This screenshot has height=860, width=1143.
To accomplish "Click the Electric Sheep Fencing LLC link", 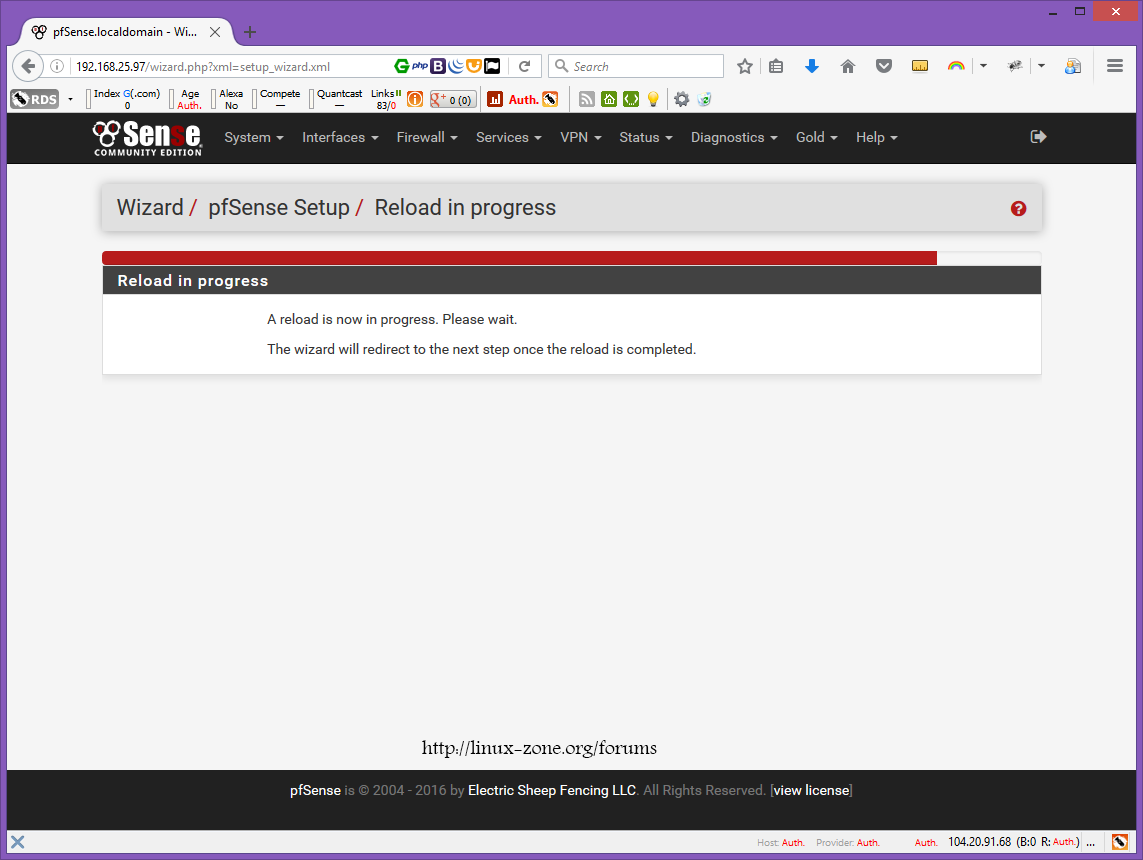I will coord(552,791).
